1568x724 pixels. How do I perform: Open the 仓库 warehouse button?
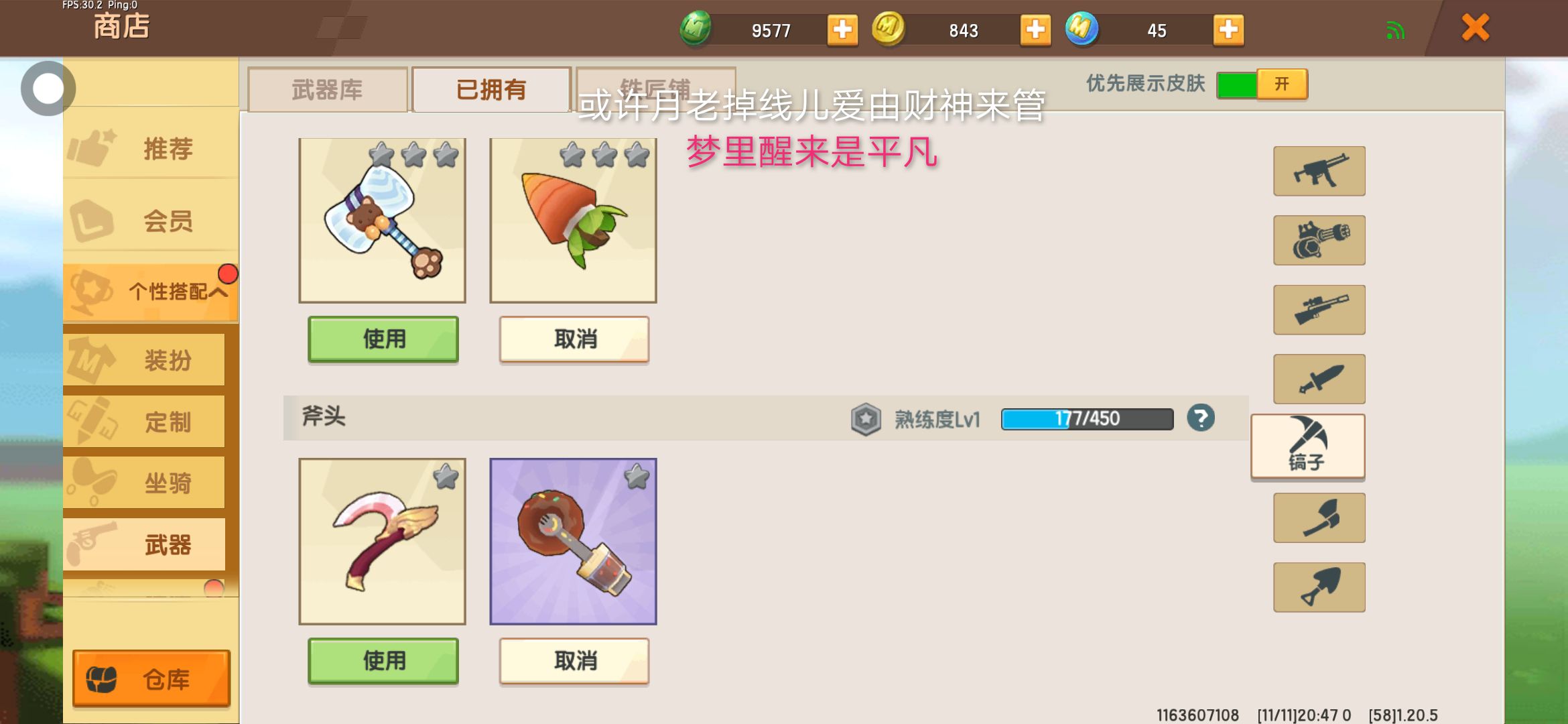point(151,679)
